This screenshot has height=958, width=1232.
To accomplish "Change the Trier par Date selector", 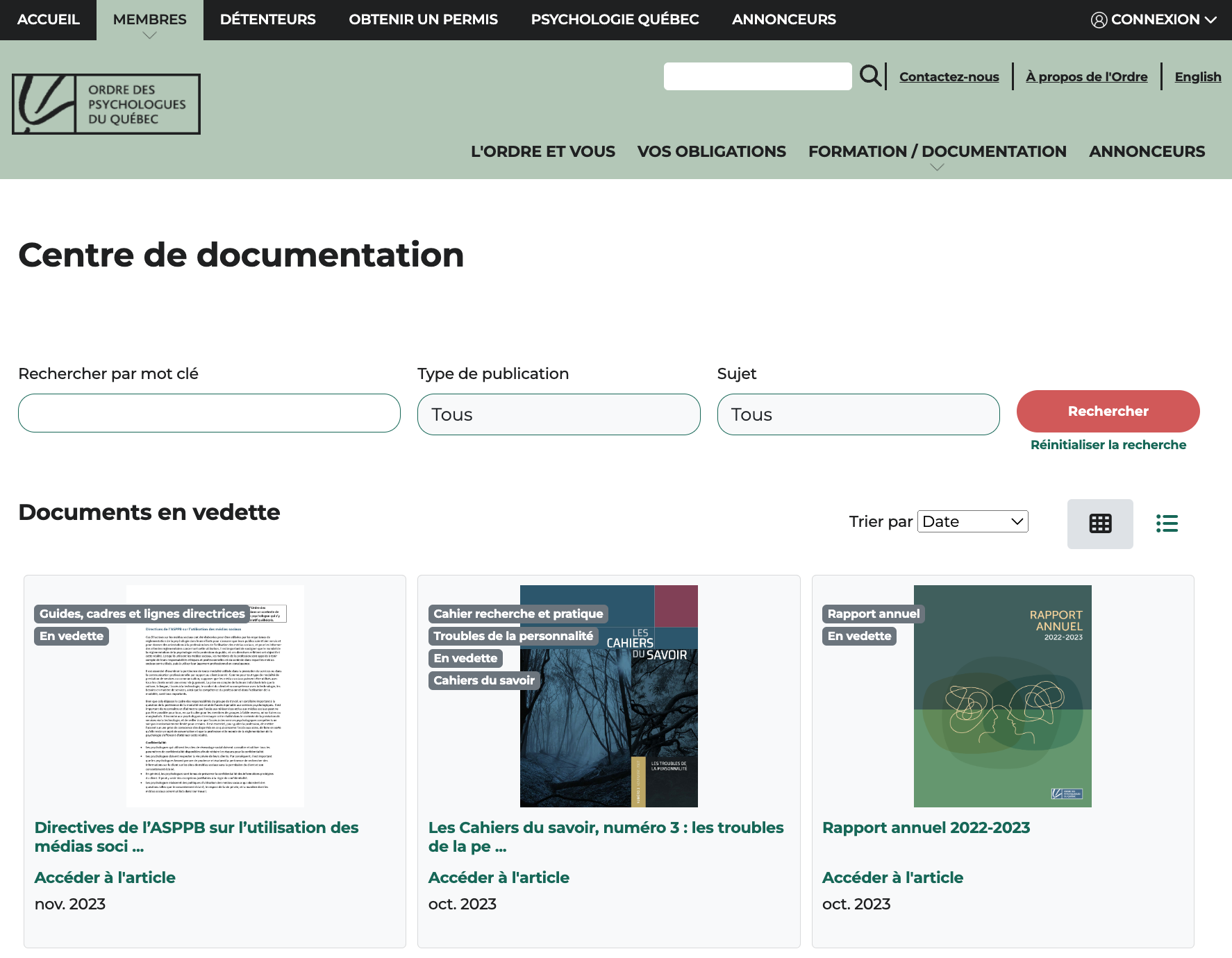I will pos(972,521).
